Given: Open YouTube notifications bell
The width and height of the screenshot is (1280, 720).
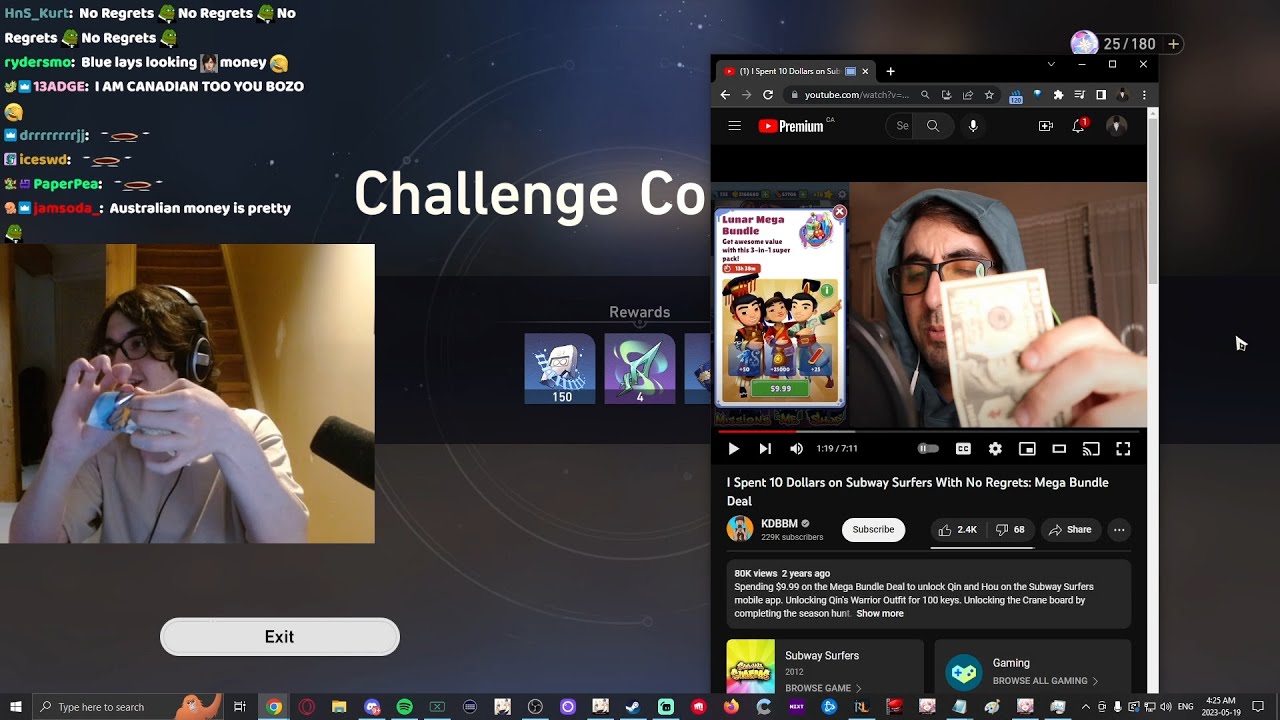Looking at the screenshot, I should point(1079,126).
